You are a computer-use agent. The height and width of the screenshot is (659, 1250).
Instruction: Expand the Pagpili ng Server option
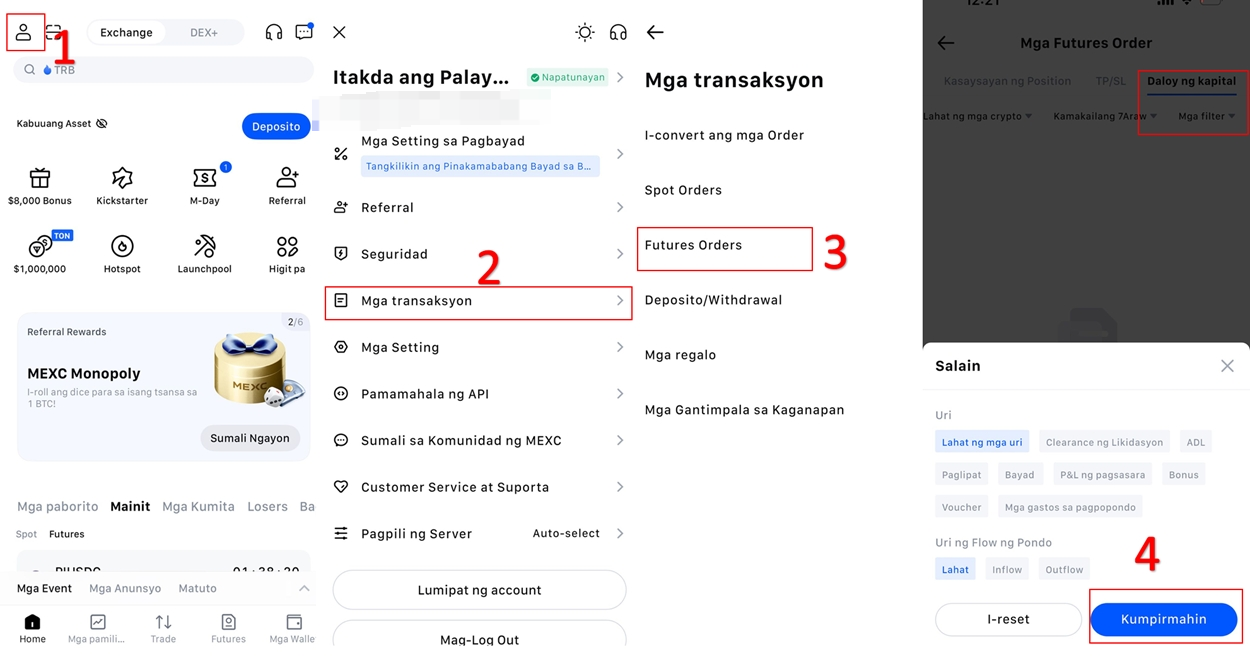[479, 534]
